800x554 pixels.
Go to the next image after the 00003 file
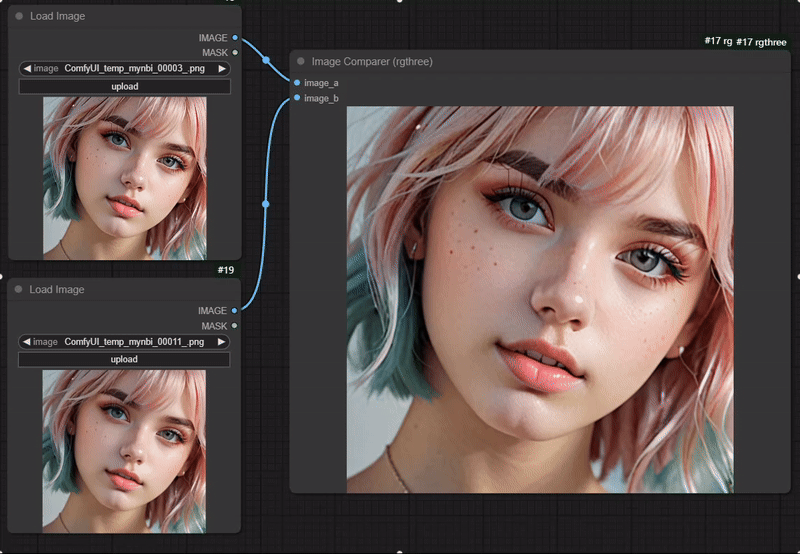click(222, 68)
